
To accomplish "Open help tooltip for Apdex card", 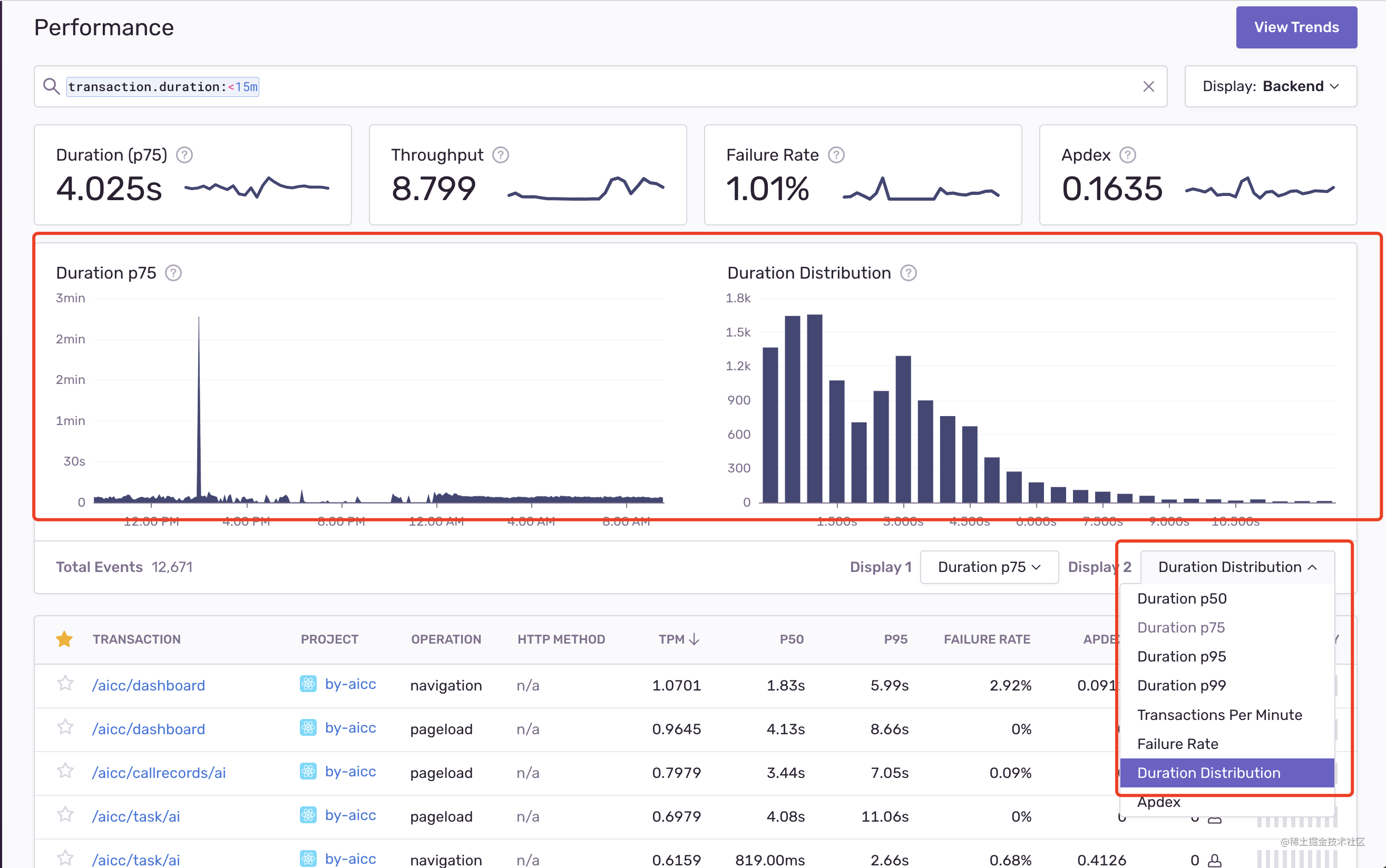I will [1128, 155].
